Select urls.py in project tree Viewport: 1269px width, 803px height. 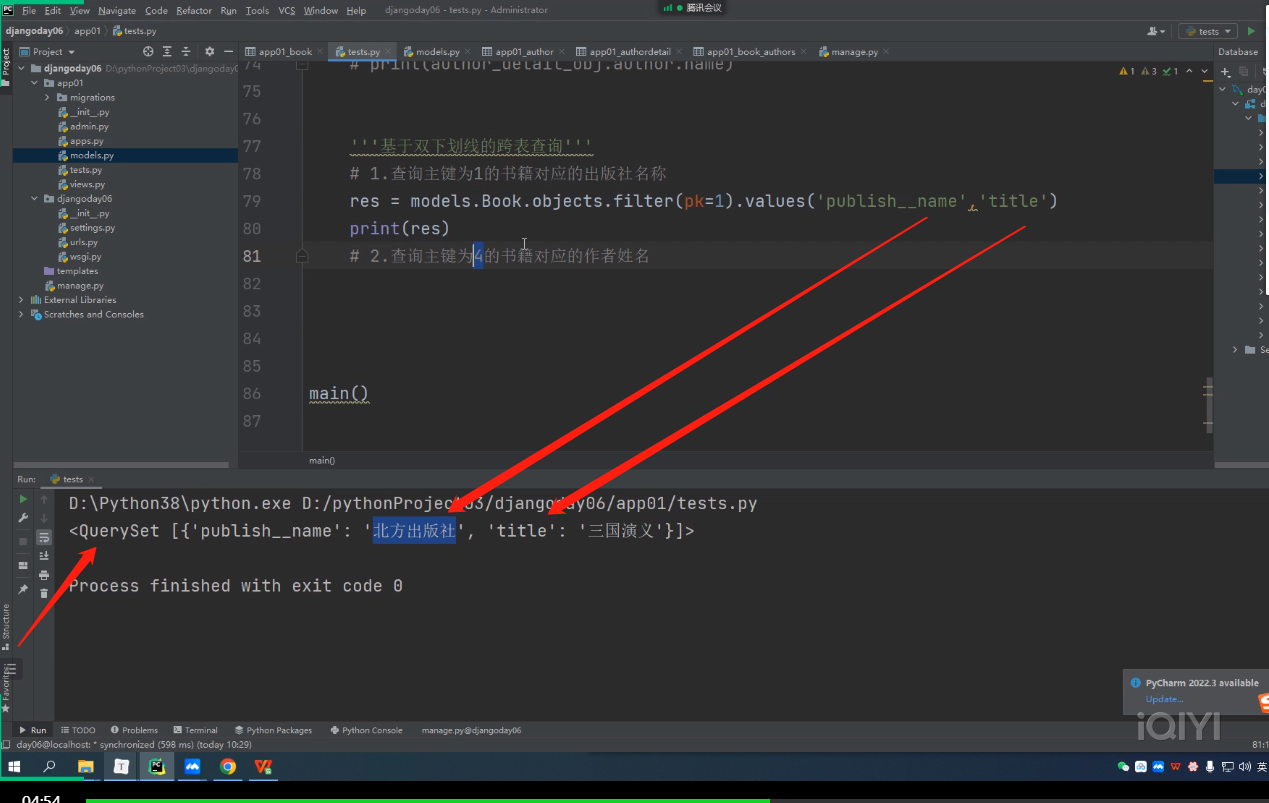(84, 242)
